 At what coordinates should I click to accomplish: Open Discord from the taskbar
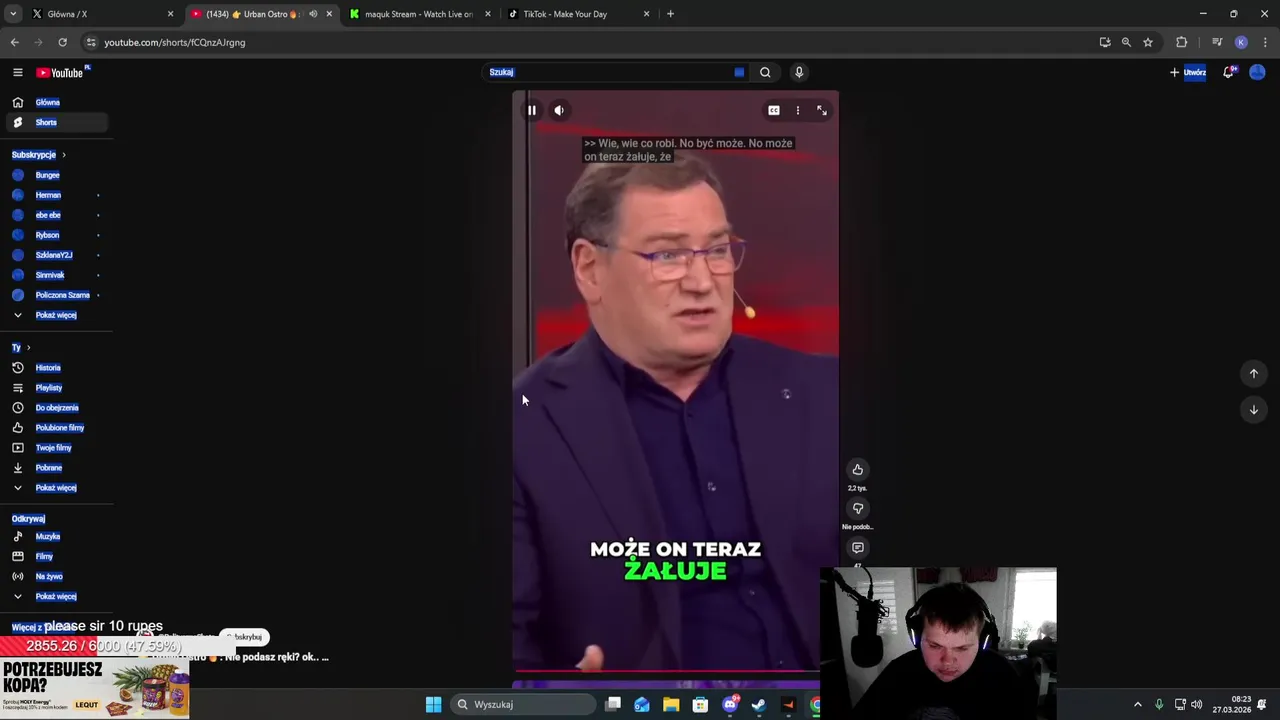point(730,704)
